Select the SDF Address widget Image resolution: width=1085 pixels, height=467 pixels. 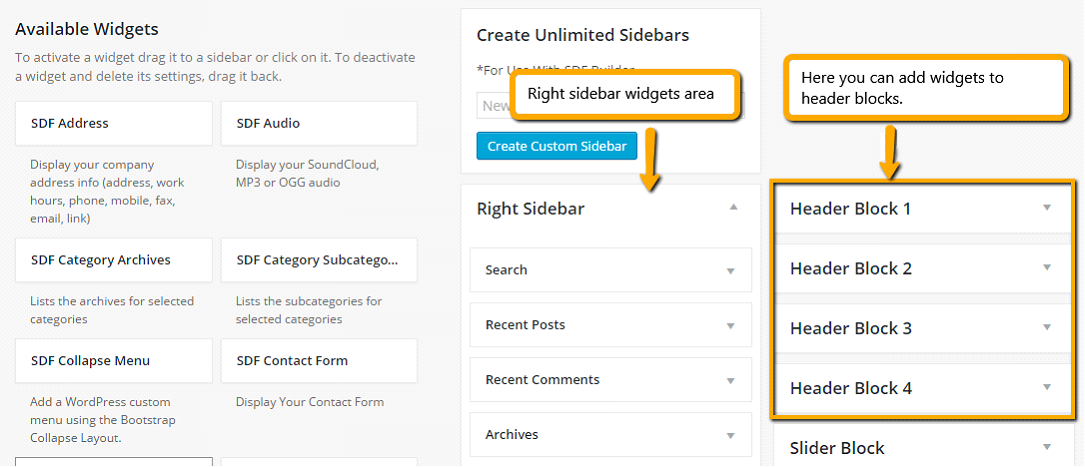[113, 124]
